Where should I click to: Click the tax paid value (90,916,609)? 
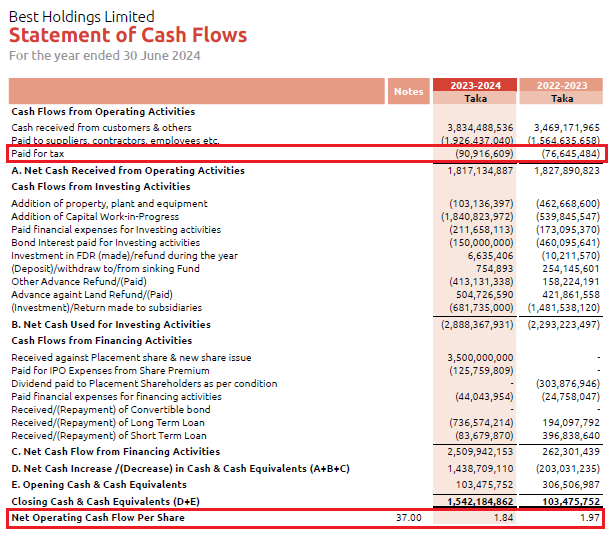tap(484, 154)
